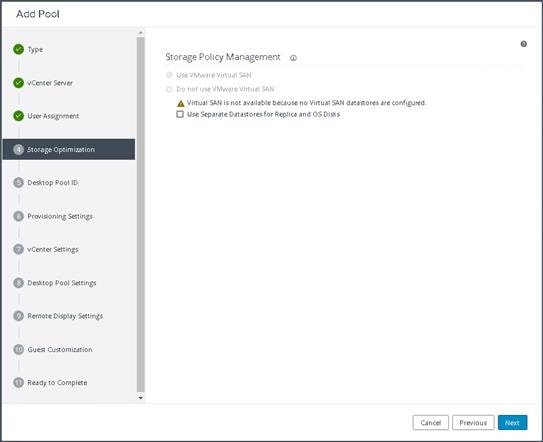The height and width of the screenshot is (442, 543).
Task: Click the step 11 circle beside Ready to Complete
Action: (x=18, y=382)
